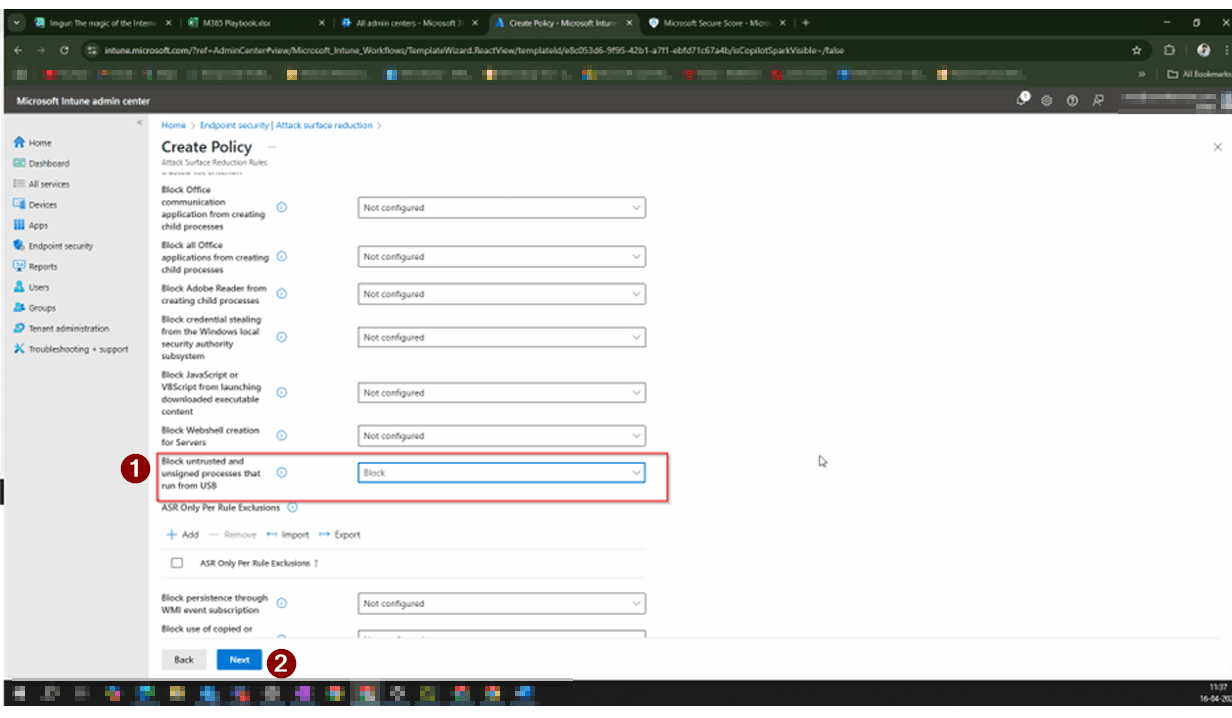Viewport: 1232px width, 718px height.
Task: Open the feedback icon in the header
Action: (1097, 100)
